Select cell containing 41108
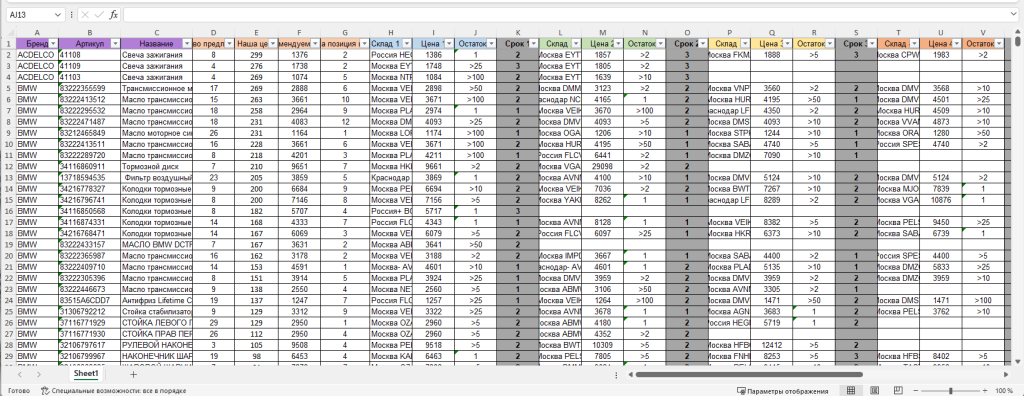Screen dimensions: 1024x396 point(89,55)
